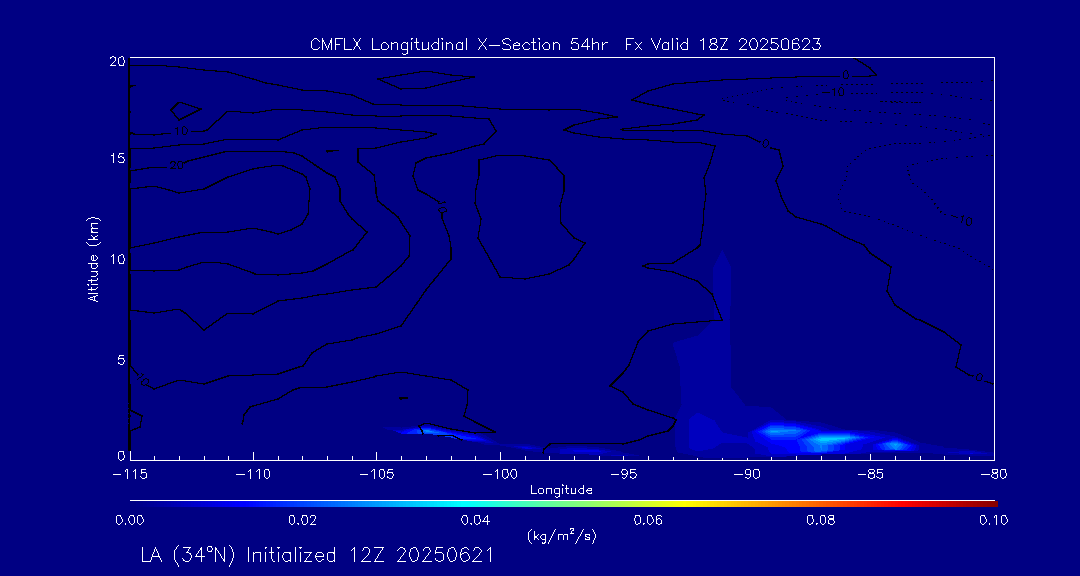Viewport: 1080px width, 576px height.
Task: Click the Longitude axis label
Action: (x=561, y=490)
